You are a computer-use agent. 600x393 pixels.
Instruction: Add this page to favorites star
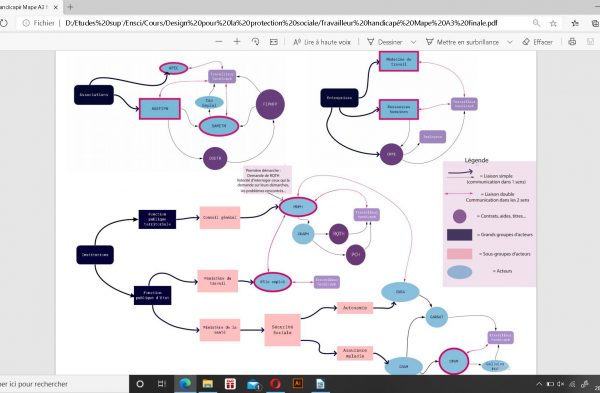point(553,23)
